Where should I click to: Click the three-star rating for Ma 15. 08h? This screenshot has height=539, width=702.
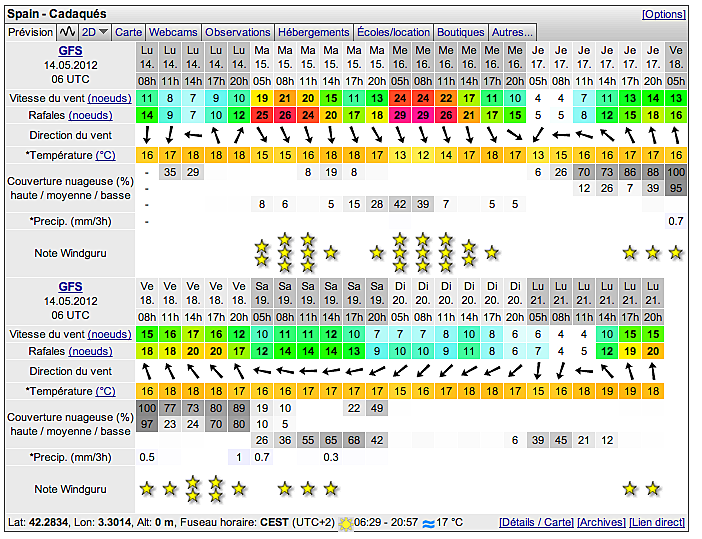(285, 253)
